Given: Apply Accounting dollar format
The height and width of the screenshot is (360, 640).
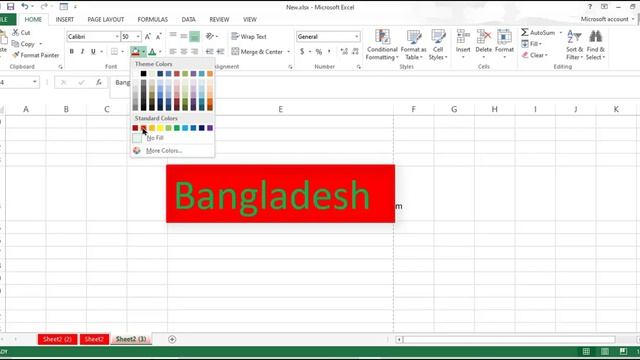Looking at the screenshot, I should click(302, 51).
